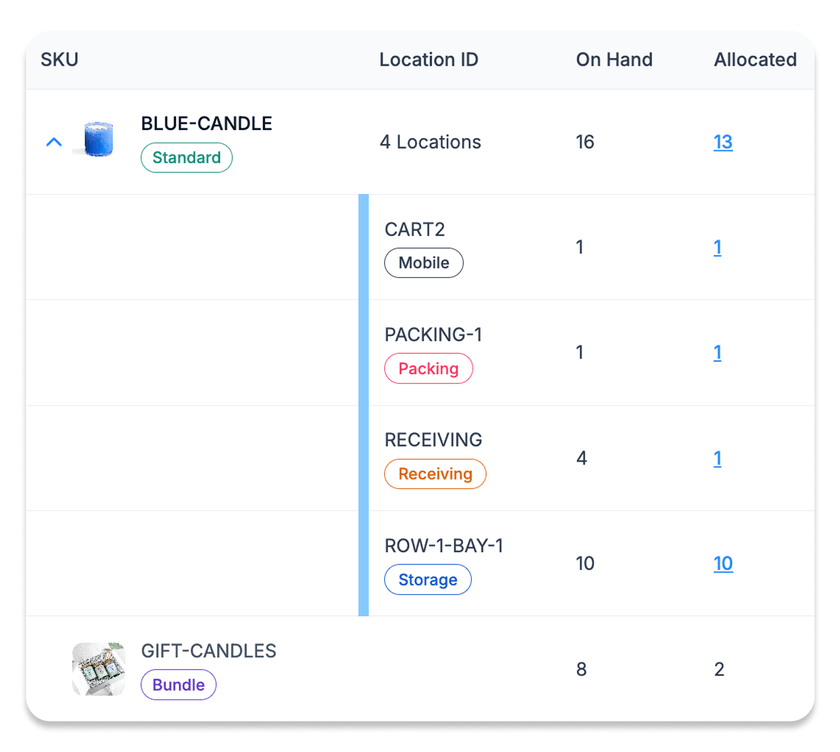Select the Storage location type badge

pyautogui.click(x=427, y=580)
